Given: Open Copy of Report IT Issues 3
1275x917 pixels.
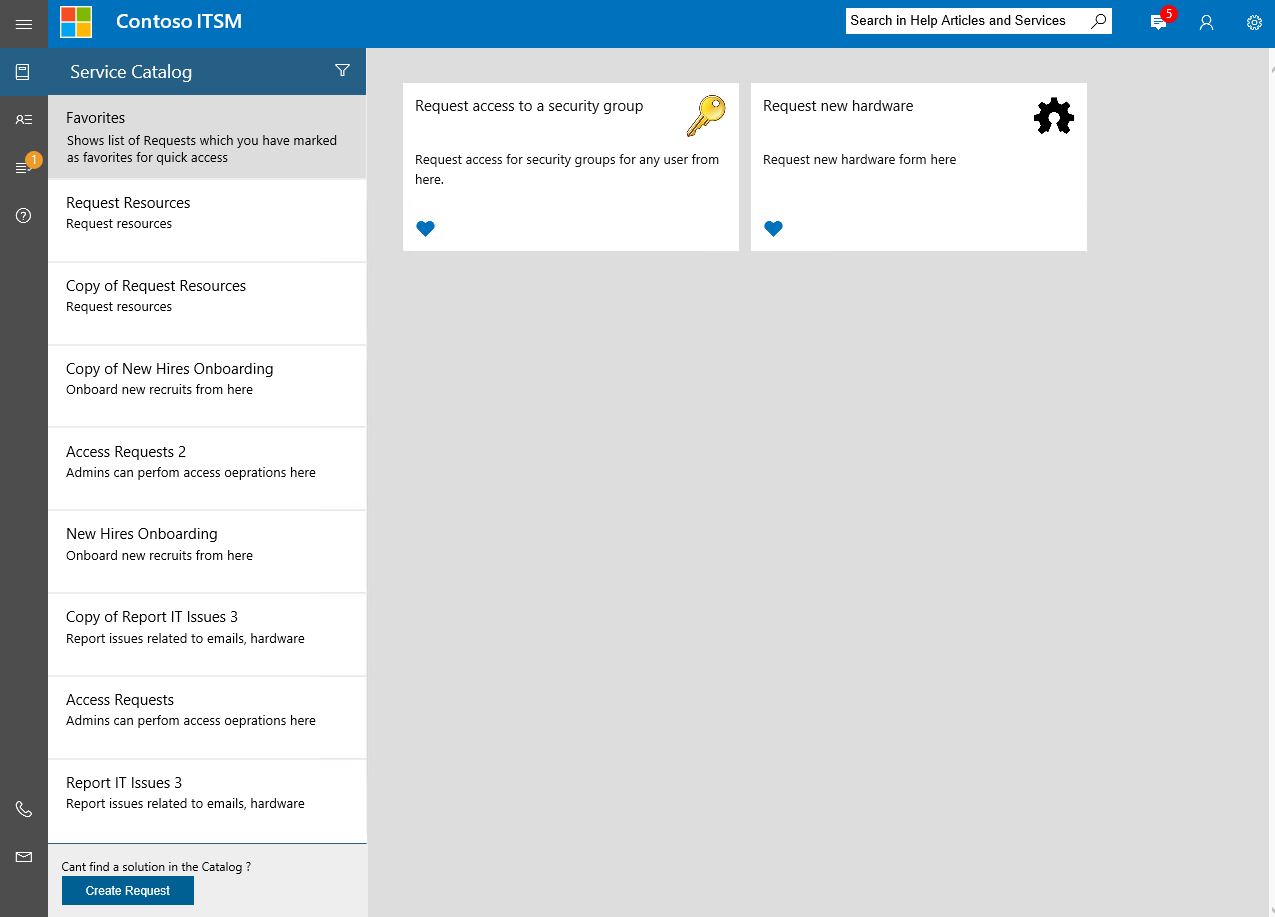Looking at the screenshot, I should 207,635.
